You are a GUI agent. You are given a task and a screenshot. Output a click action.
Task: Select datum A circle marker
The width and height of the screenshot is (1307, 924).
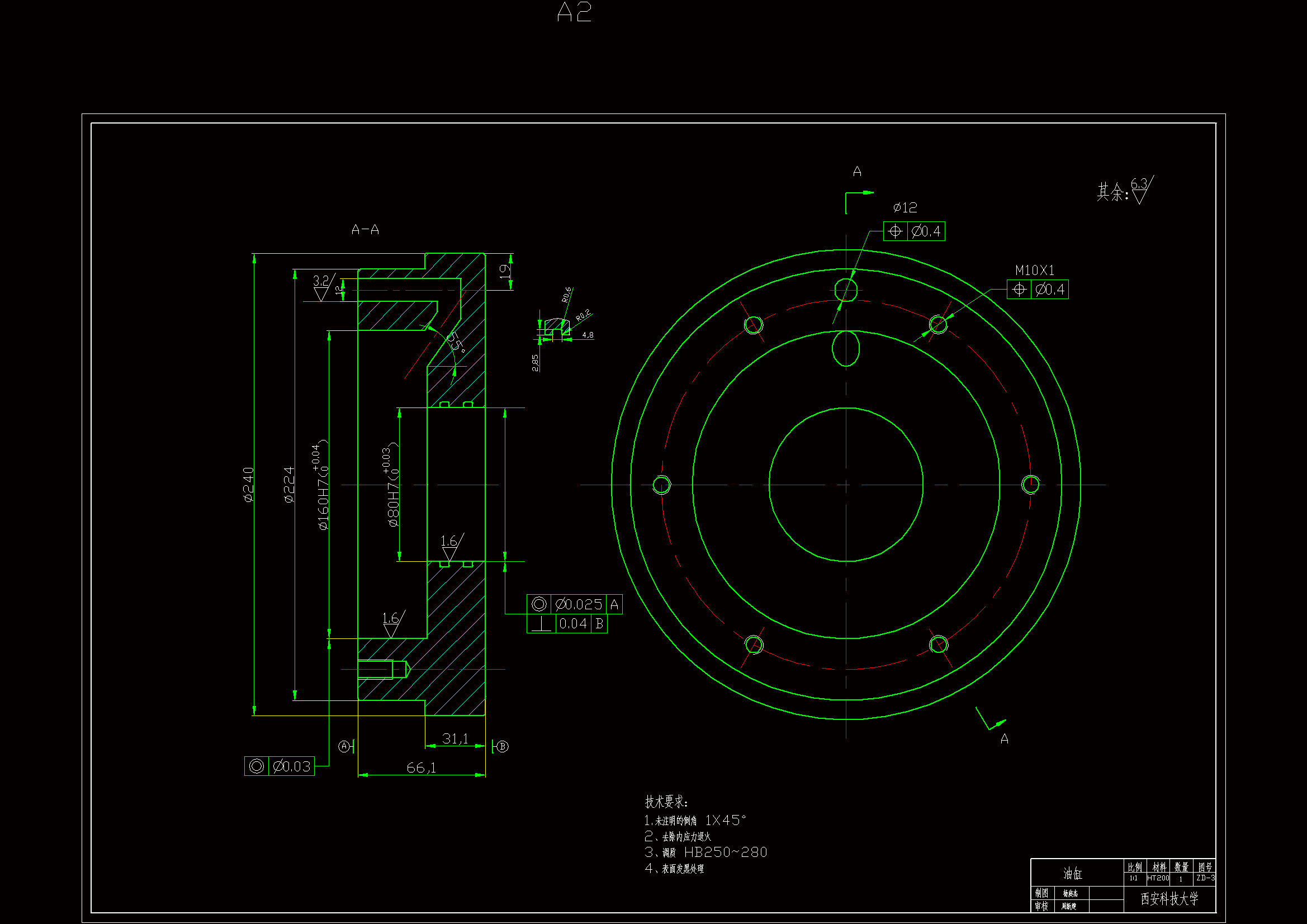coord(344,746)
